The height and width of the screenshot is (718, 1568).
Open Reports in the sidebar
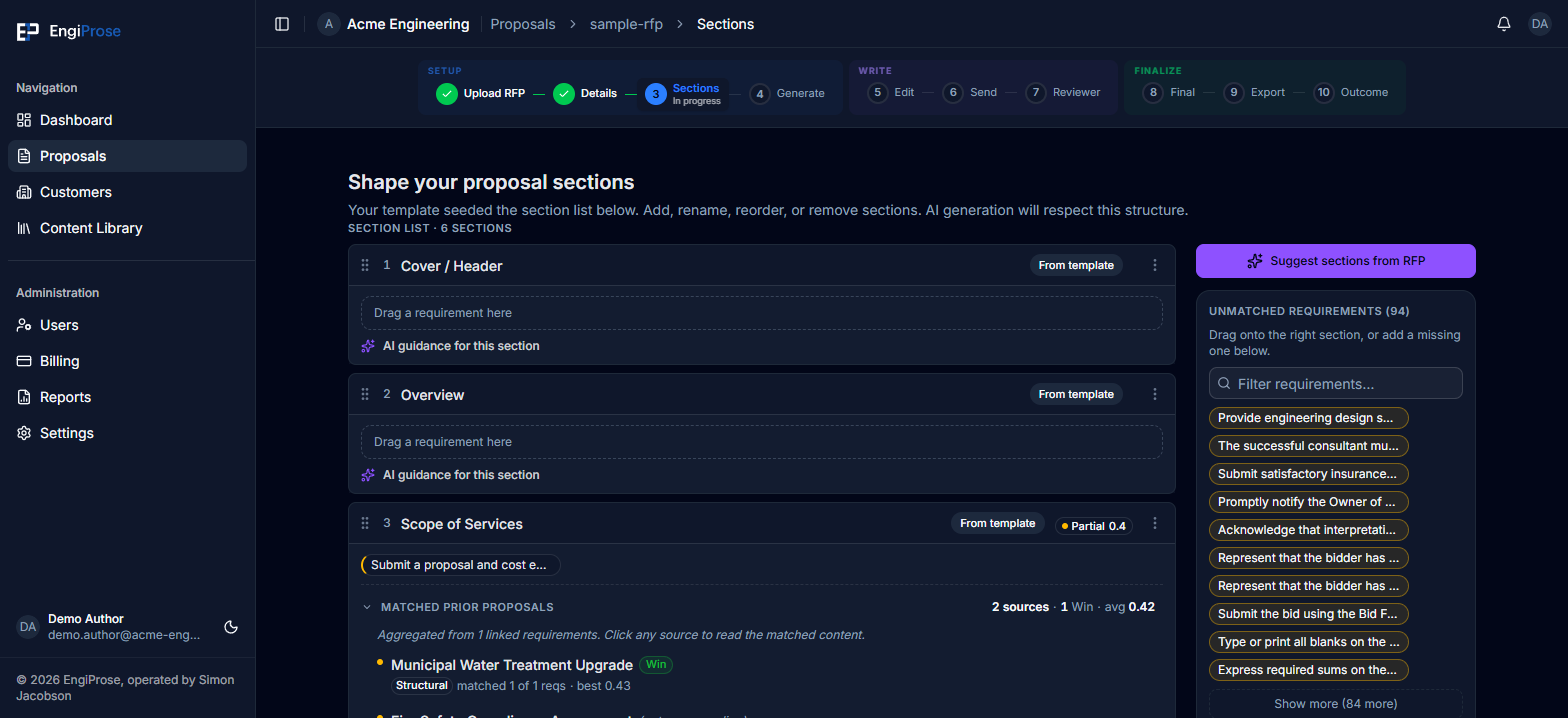127,397
